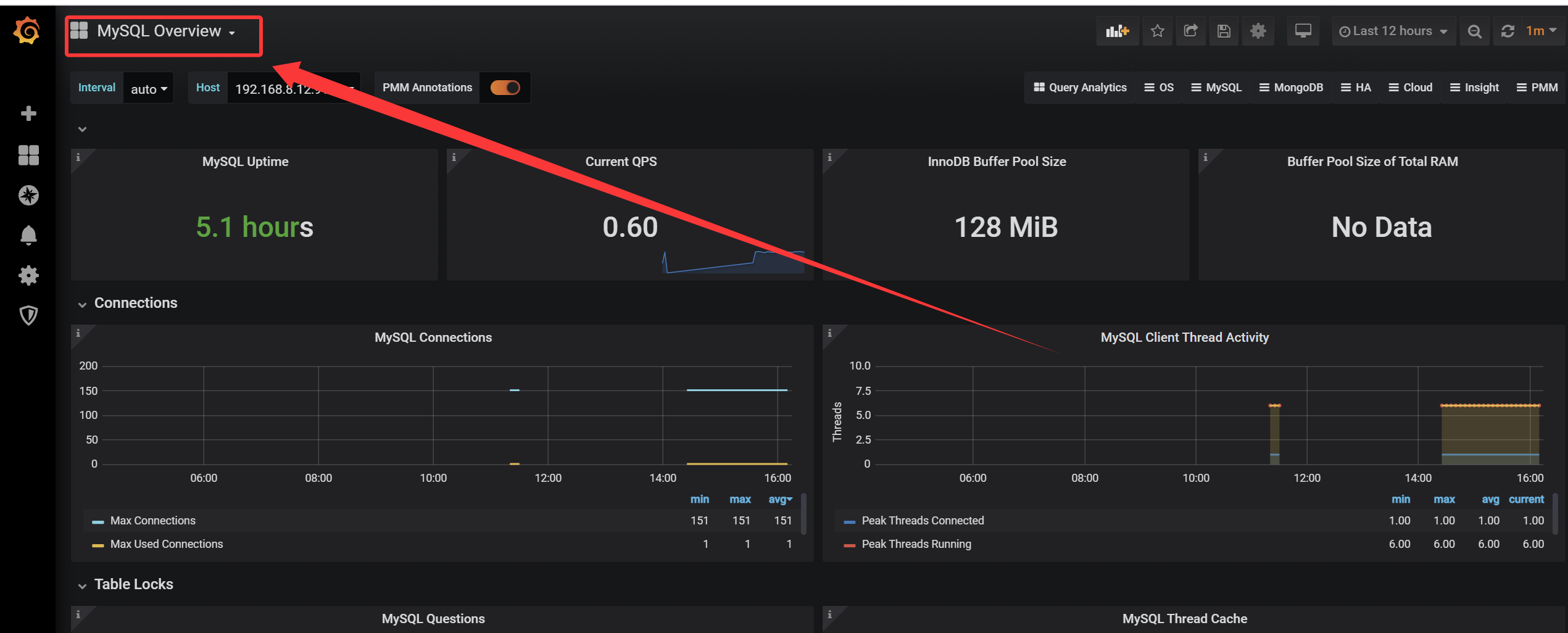The width and height of the screenshot is (1568, 633).
Task: Sort Connections legend by min column
Action: pos(700,499)
